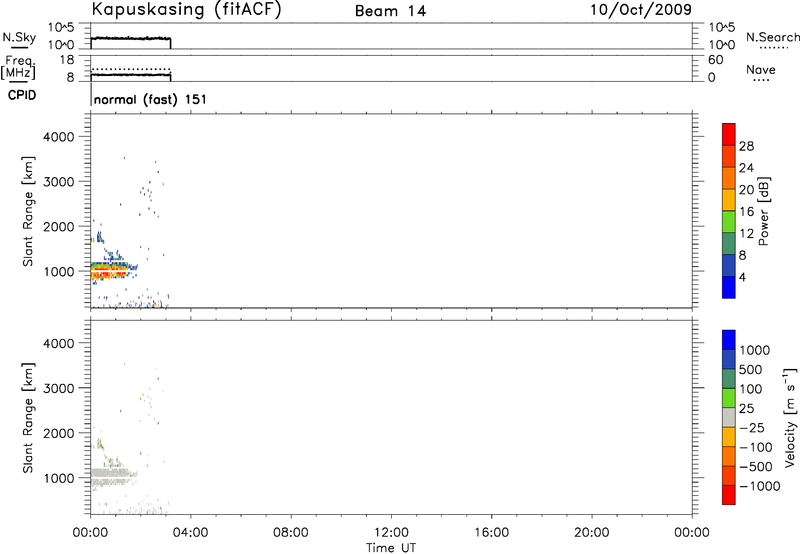Select the yellow-orange Power segment between 16 and 20
Viewport: 800px width, 554px height.
click(x=729, y=199)
